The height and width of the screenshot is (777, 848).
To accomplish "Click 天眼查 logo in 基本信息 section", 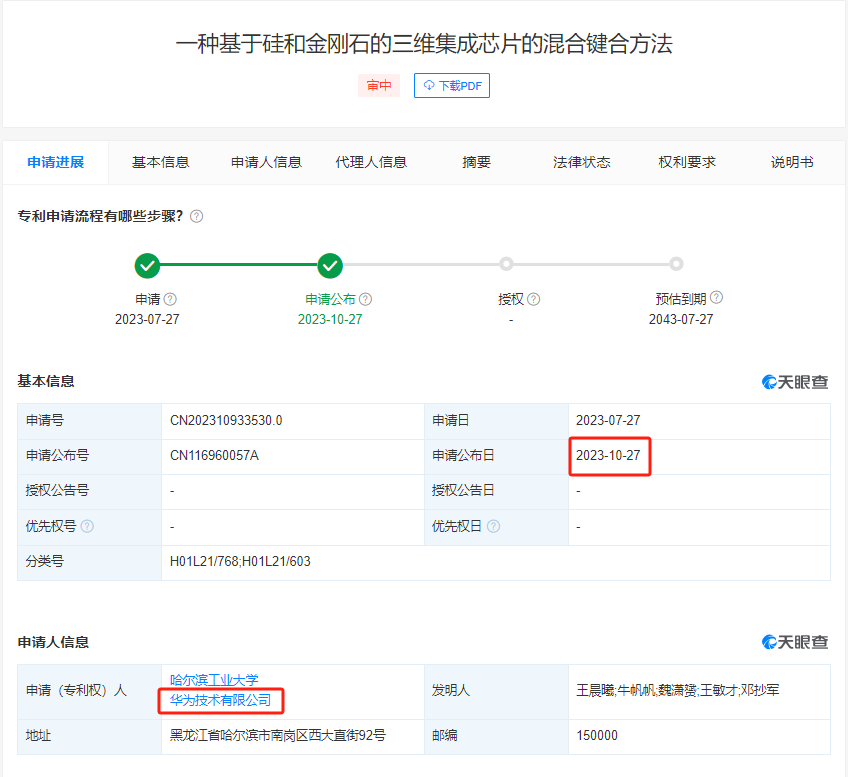I will pos(796,382).
